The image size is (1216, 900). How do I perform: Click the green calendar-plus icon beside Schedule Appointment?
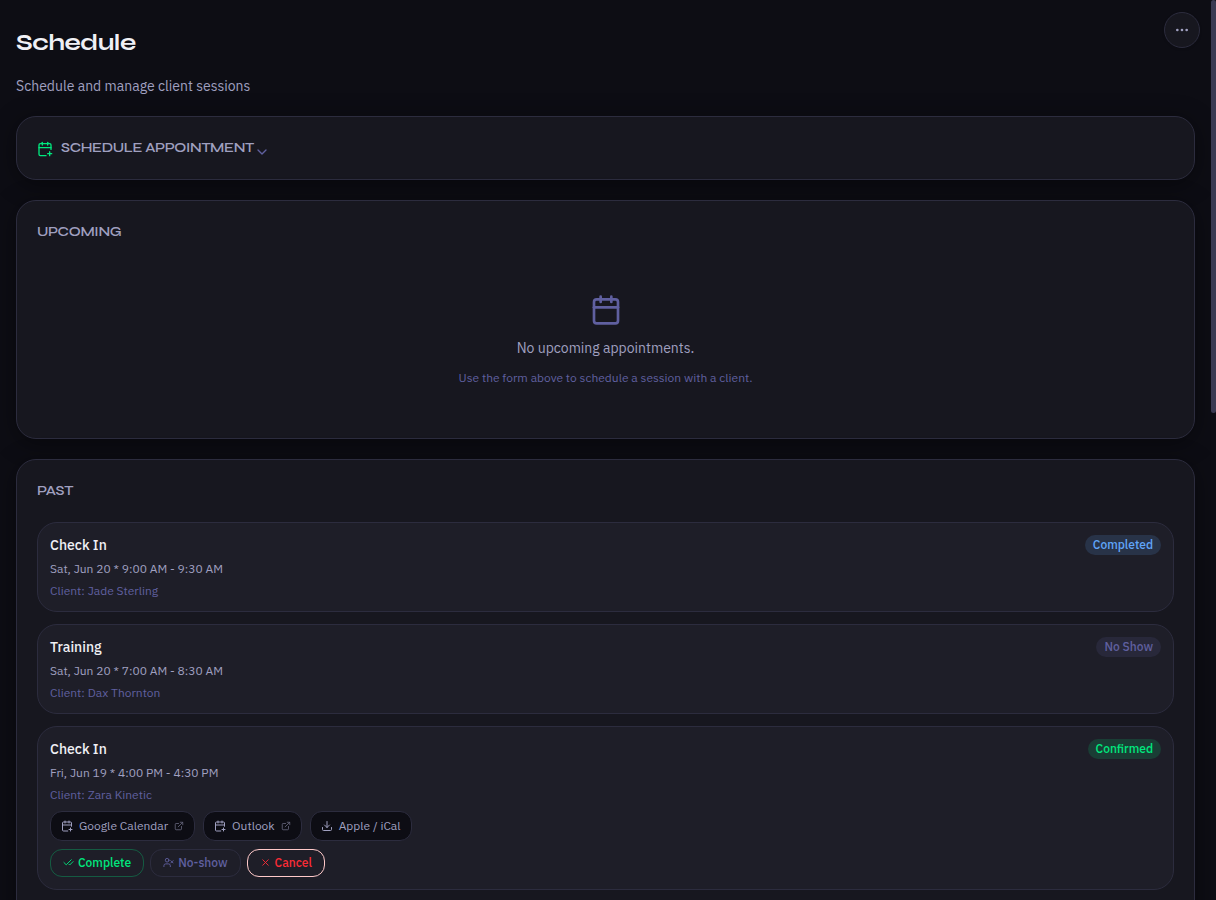(x=45, y=149)
